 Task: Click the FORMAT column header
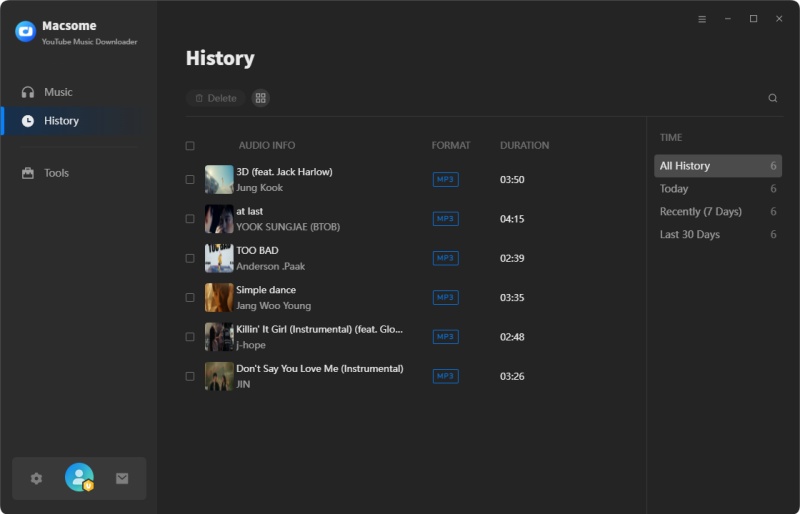451,145
